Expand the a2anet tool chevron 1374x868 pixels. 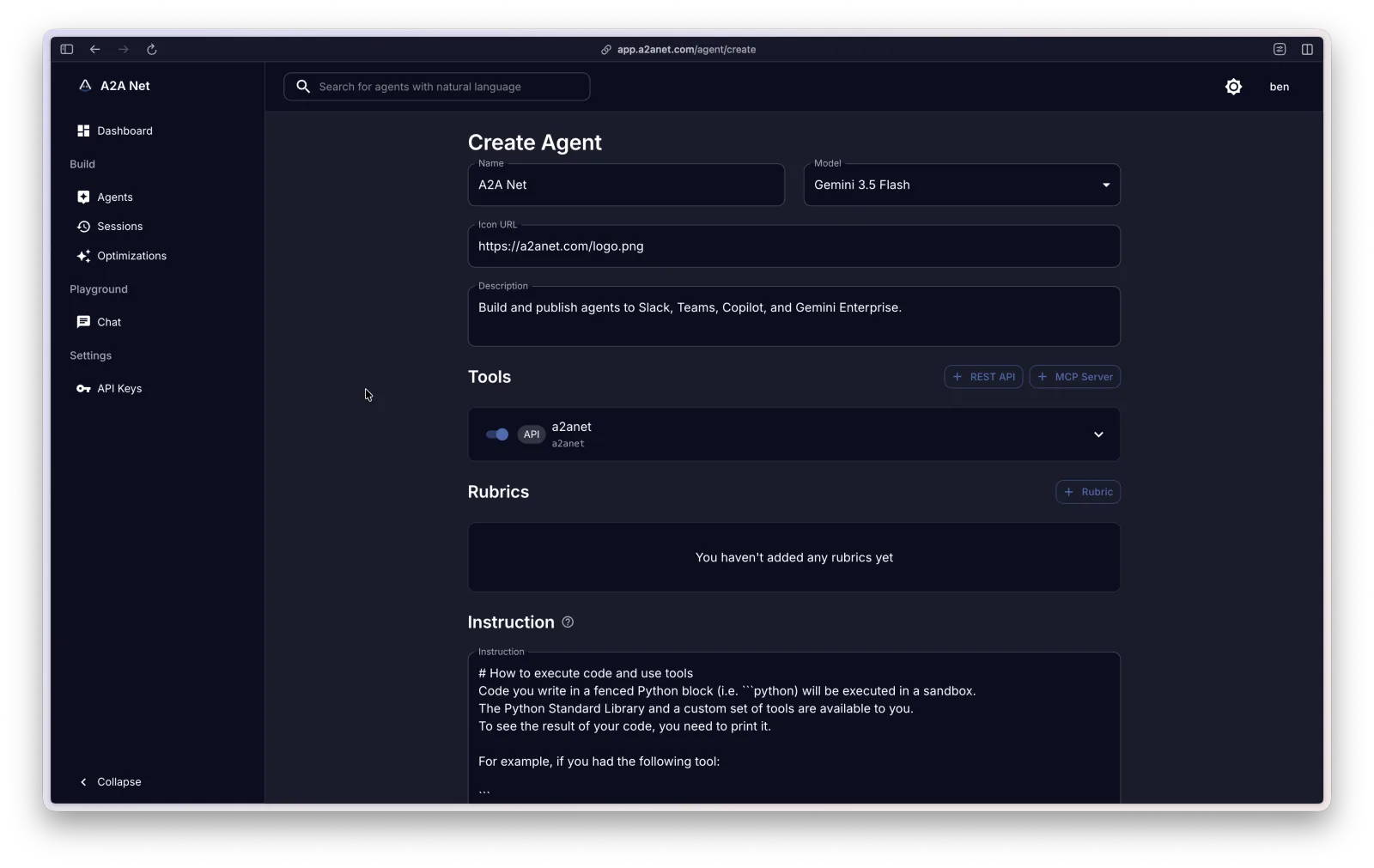click(x=1098, y=434)
